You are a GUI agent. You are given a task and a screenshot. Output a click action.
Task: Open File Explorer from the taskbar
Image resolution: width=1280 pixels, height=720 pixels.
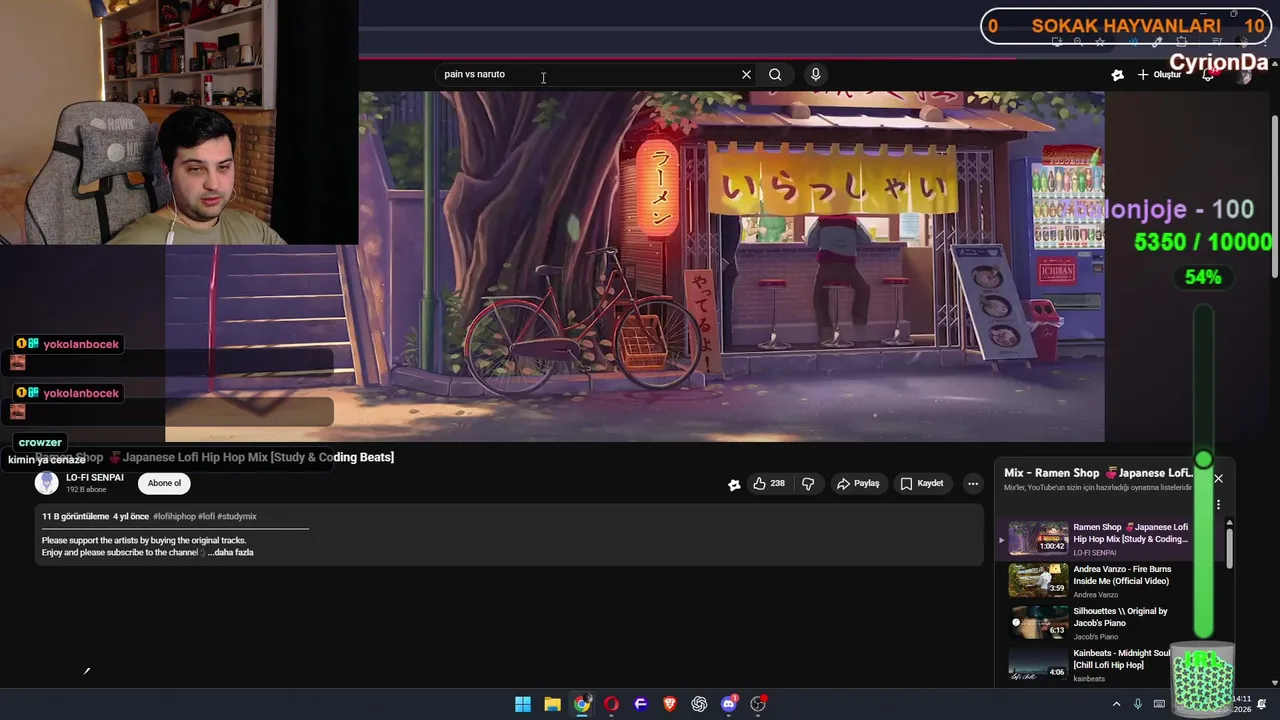pos(552,704)
